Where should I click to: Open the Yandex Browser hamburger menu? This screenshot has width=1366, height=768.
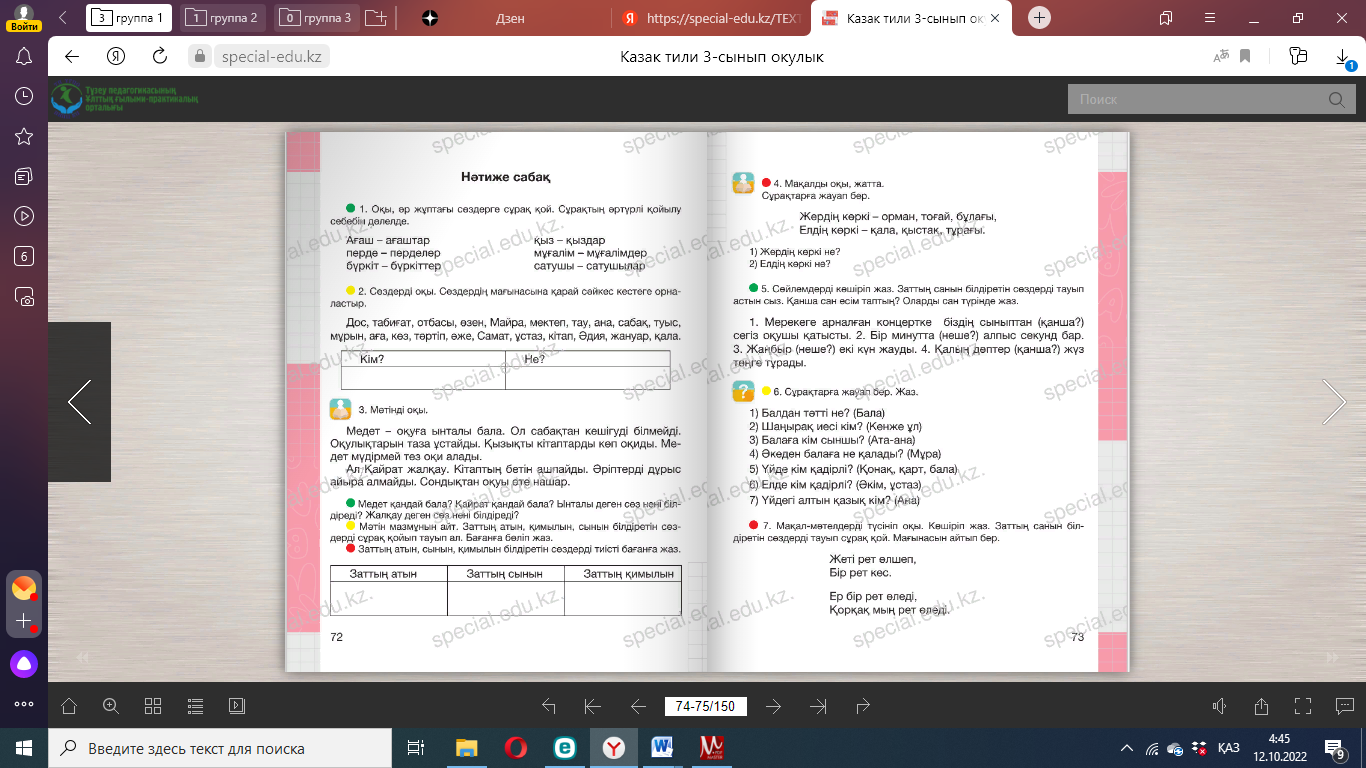coord(1209,18)
